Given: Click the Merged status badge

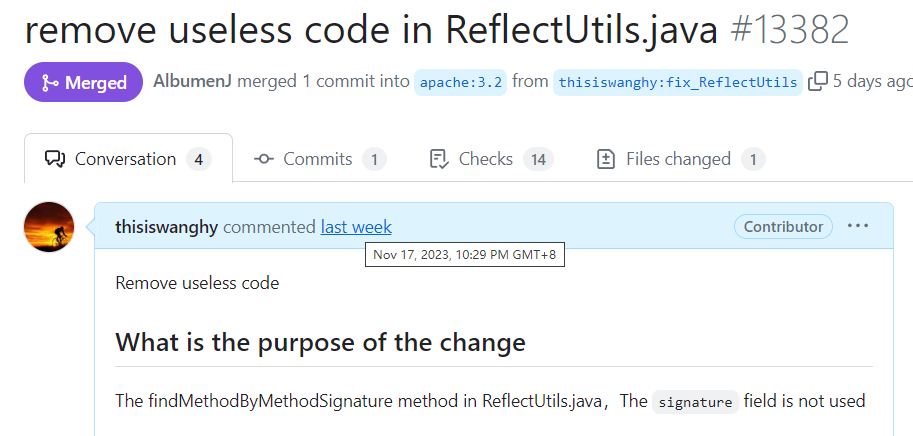Looking at the screenshot, I should (83, 82).
